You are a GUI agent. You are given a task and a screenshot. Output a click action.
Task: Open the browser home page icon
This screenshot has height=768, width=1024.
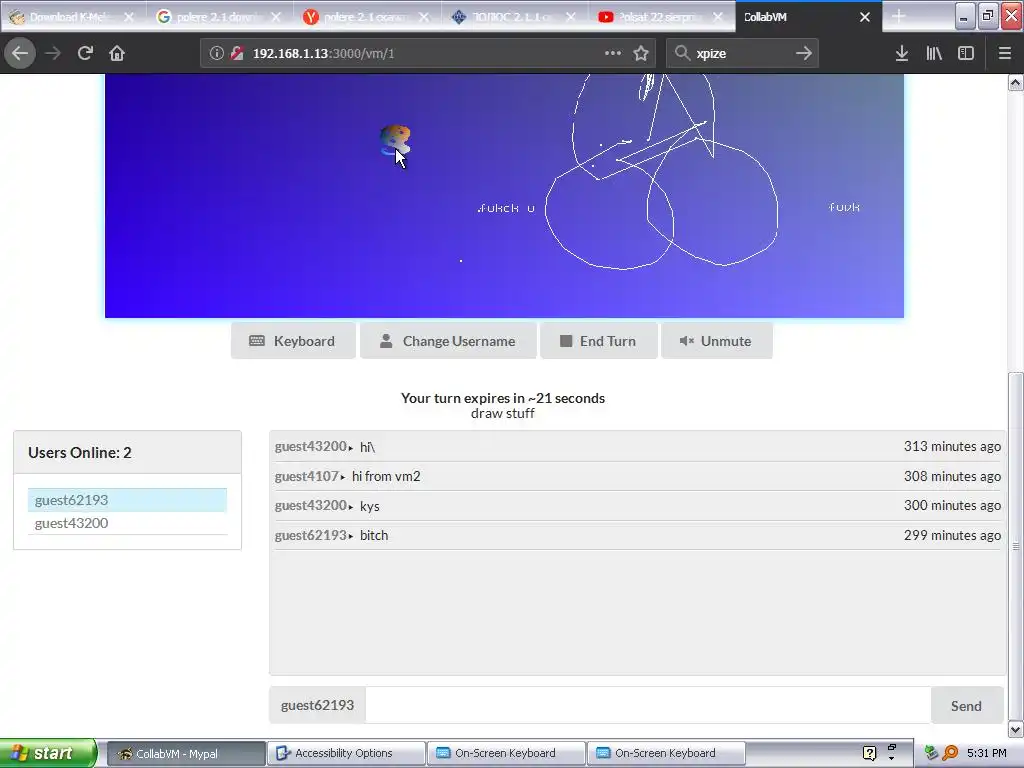[x=117, y=53]
